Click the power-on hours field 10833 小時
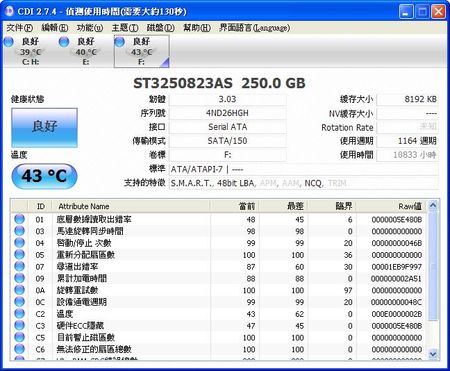The width and height of the screenshot is (450, 371). pyautogui.click(x=407, y=155)
